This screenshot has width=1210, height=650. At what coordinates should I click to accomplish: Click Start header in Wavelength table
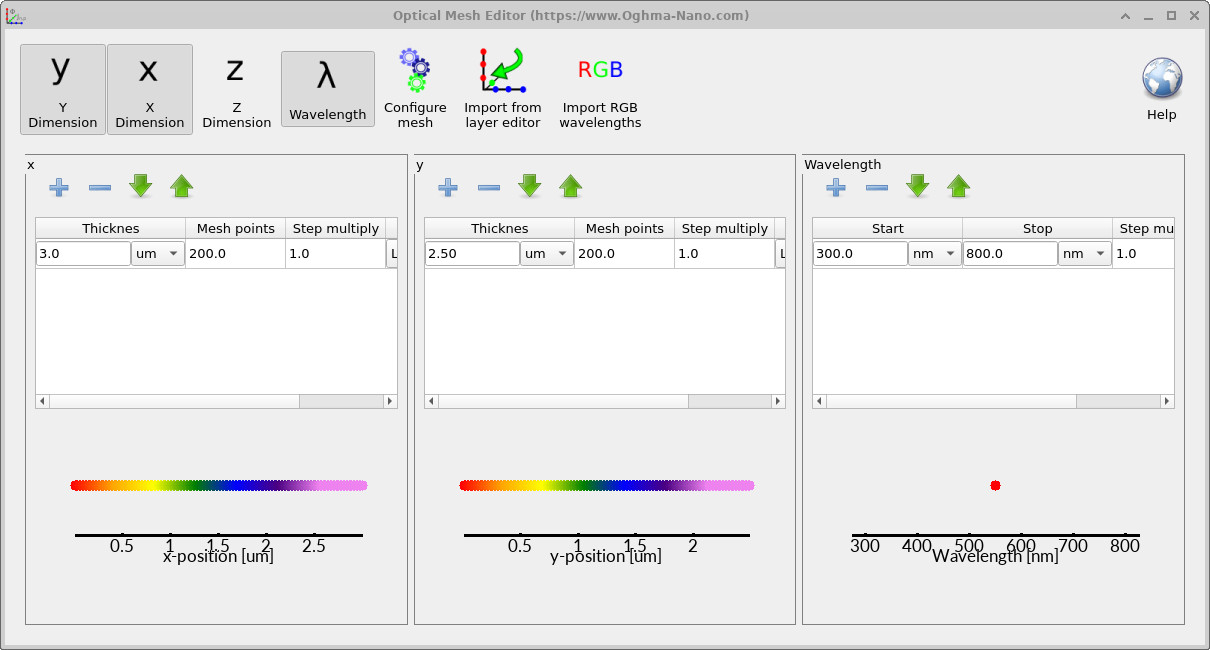888,229
